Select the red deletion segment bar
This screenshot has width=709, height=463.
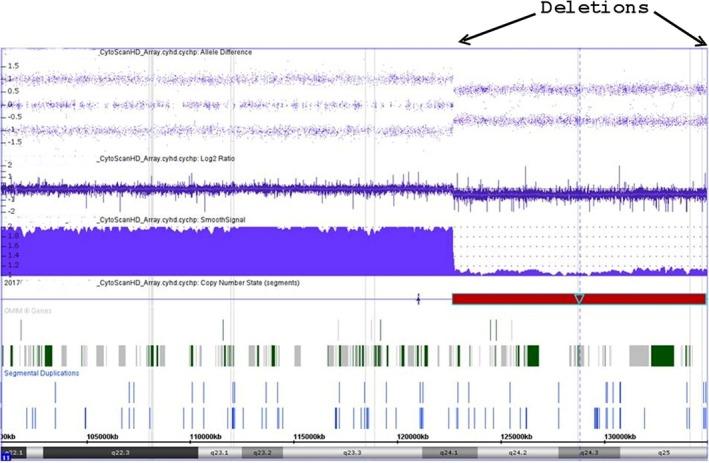tap(579, 298)
